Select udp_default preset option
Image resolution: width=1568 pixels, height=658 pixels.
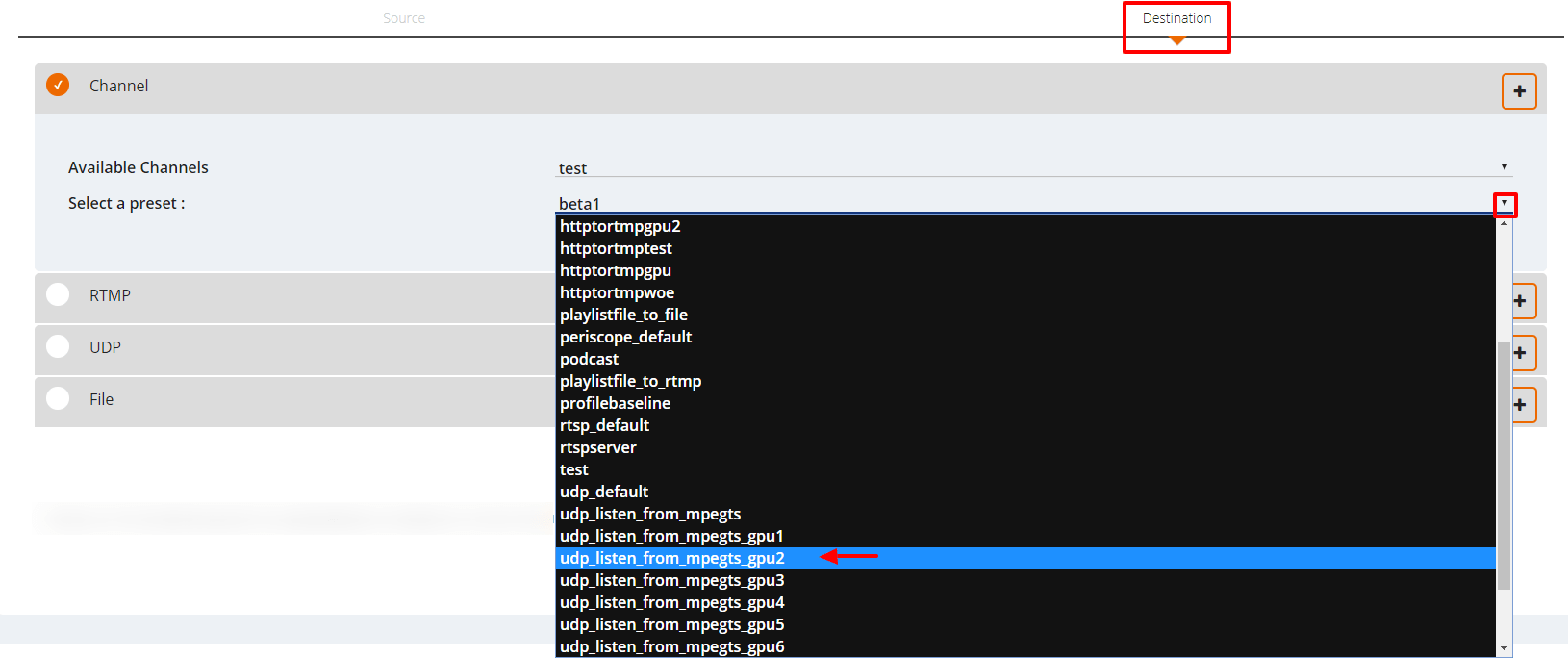pos(1025,492)
